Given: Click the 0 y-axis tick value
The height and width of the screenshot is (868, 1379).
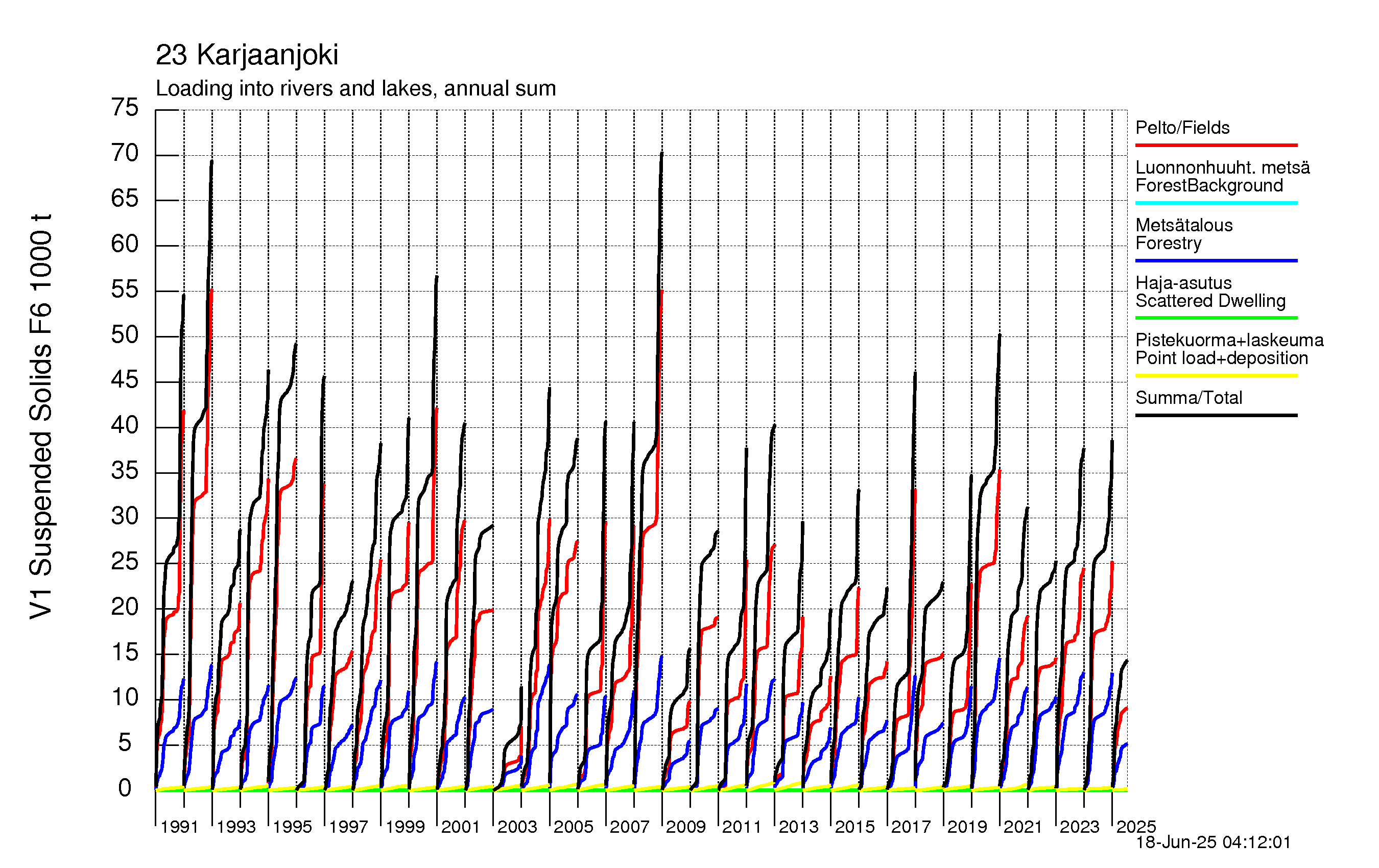Looking at the screenshot, I should [x=125, y=788].
